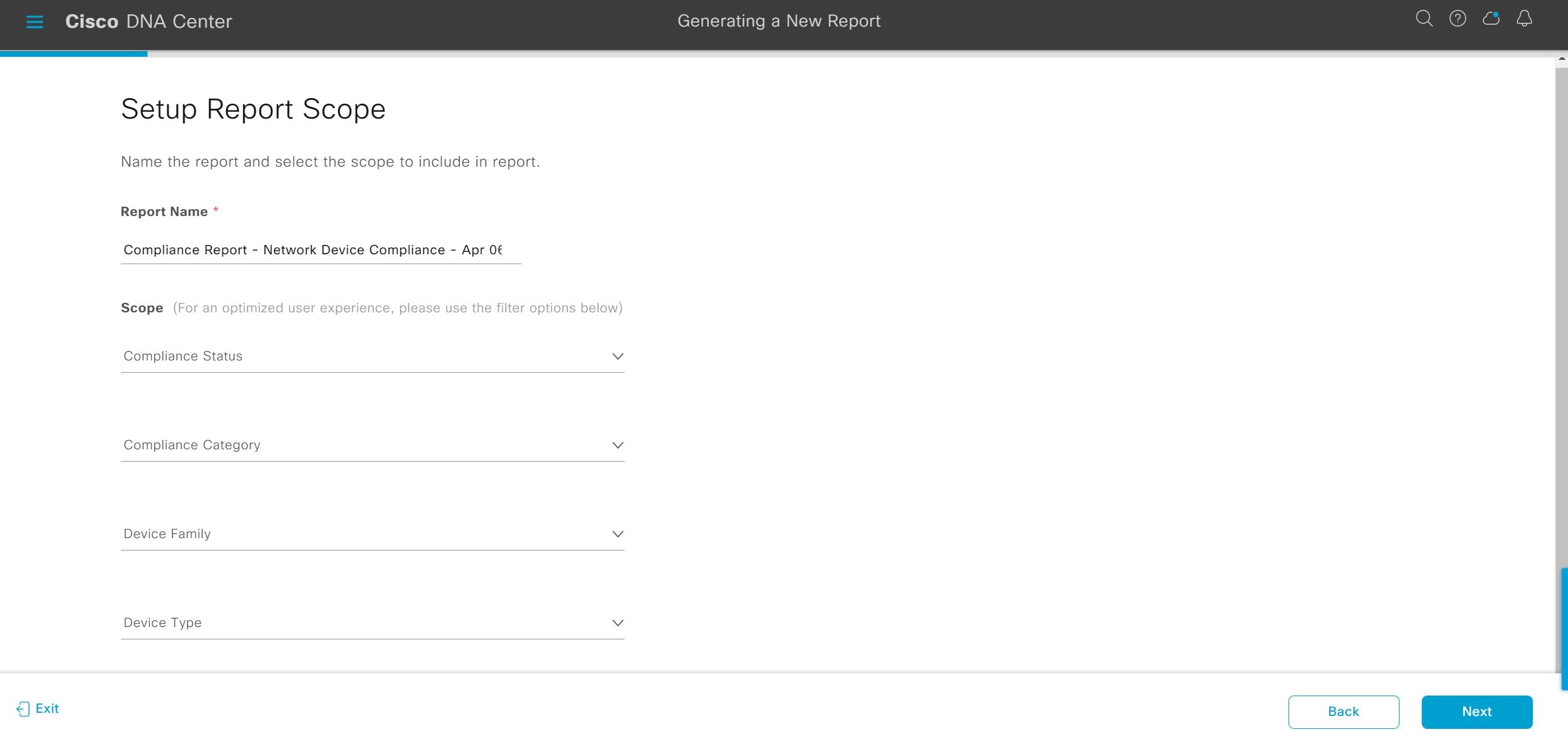Open the notifications bell icon

[x=1524, y=19]
